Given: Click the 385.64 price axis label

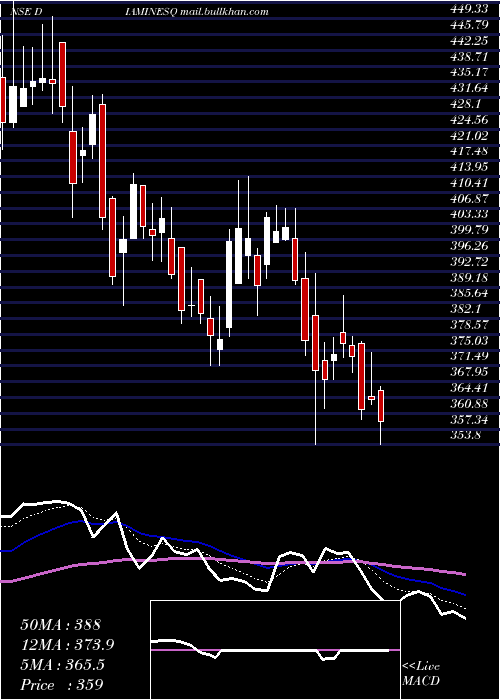Looking at the screenshot, I should [471, 294].
